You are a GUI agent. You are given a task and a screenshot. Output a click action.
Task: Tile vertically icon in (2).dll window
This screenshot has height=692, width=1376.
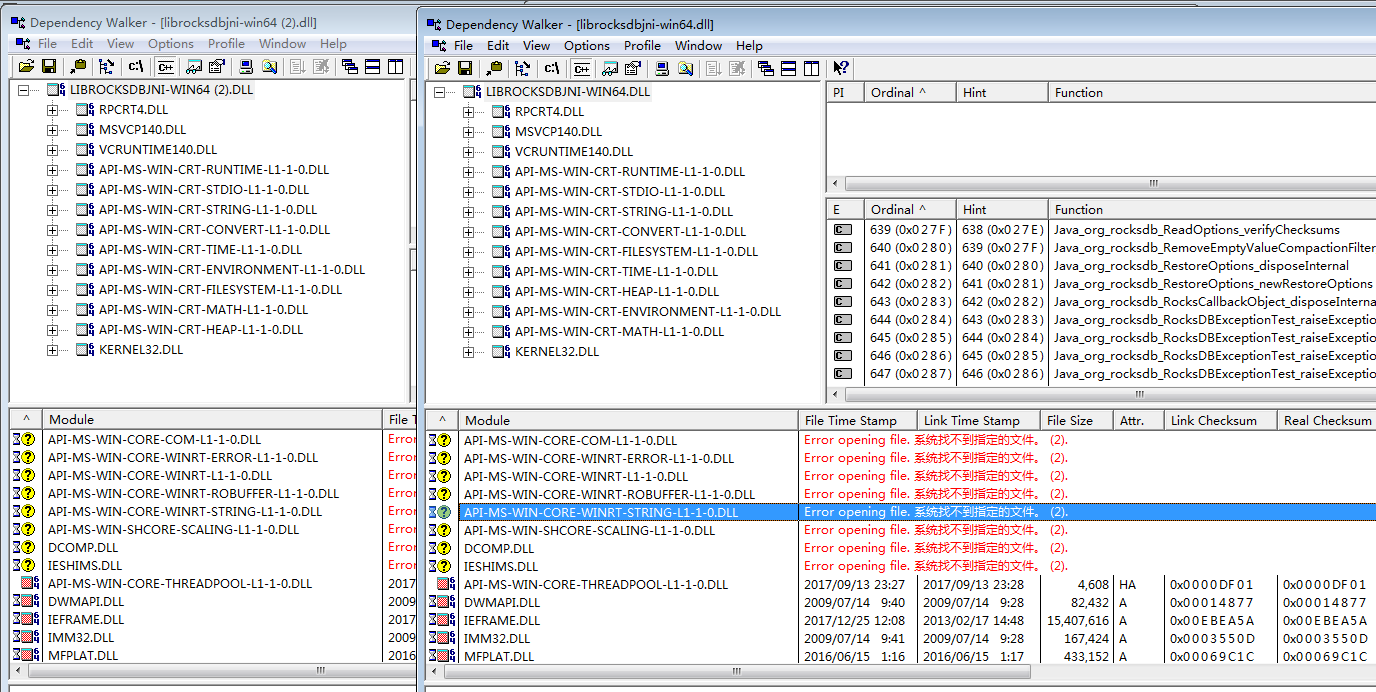click(x=396, y=66)
